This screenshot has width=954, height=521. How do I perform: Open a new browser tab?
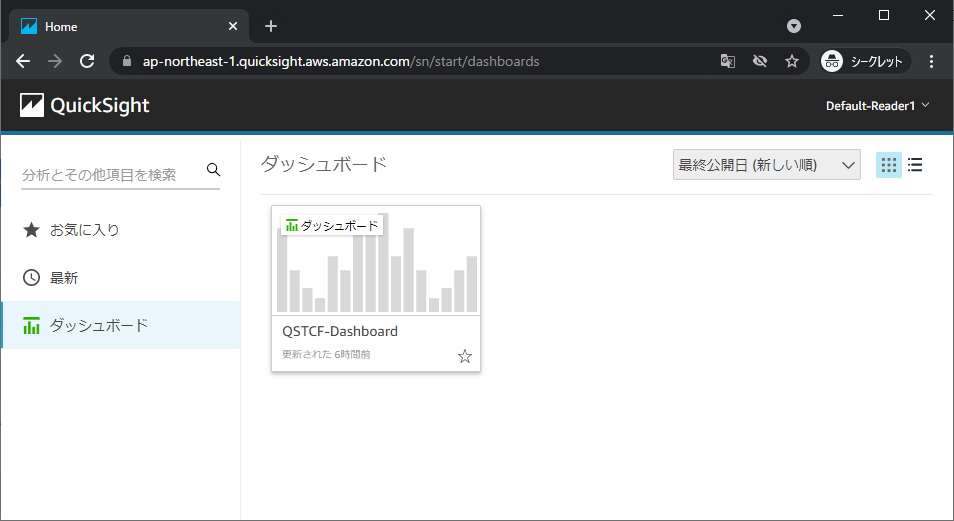coord(271,26)
